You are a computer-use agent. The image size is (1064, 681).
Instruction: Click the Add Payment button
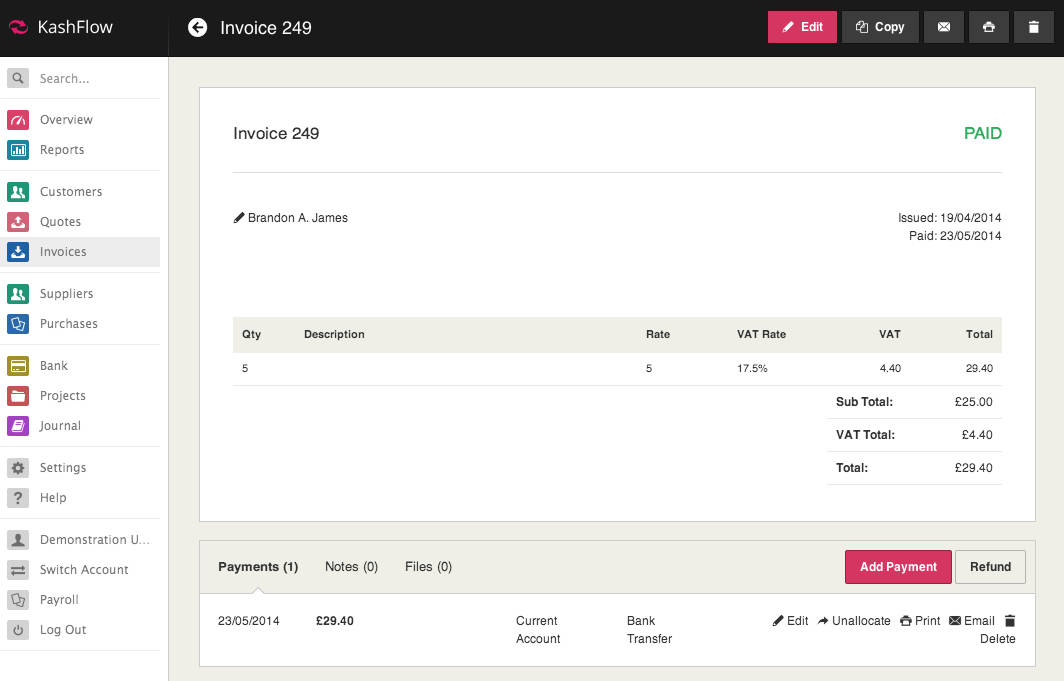click(898, 566)
